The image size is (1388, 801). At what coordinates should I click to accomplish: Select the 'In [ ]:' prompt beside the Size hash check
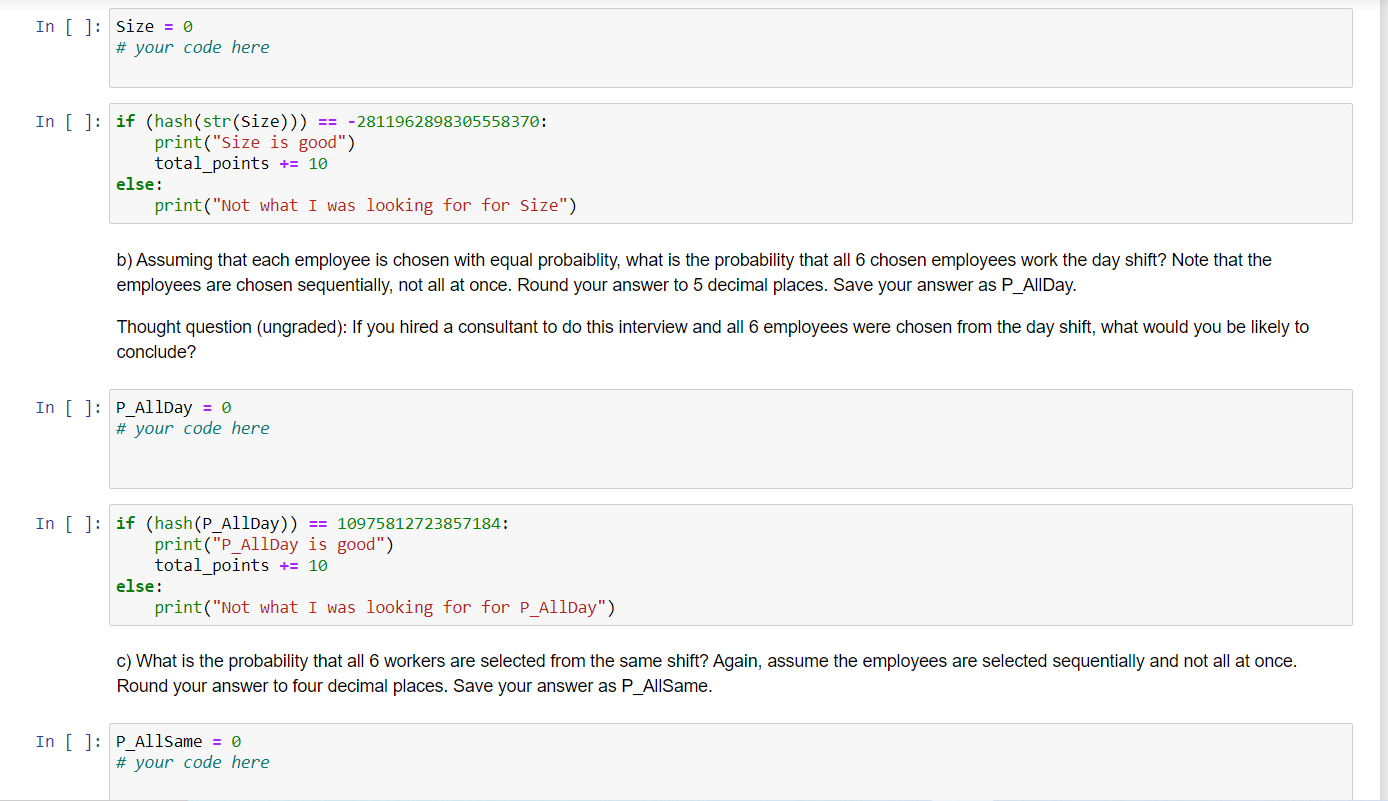(x=68, y=121)
